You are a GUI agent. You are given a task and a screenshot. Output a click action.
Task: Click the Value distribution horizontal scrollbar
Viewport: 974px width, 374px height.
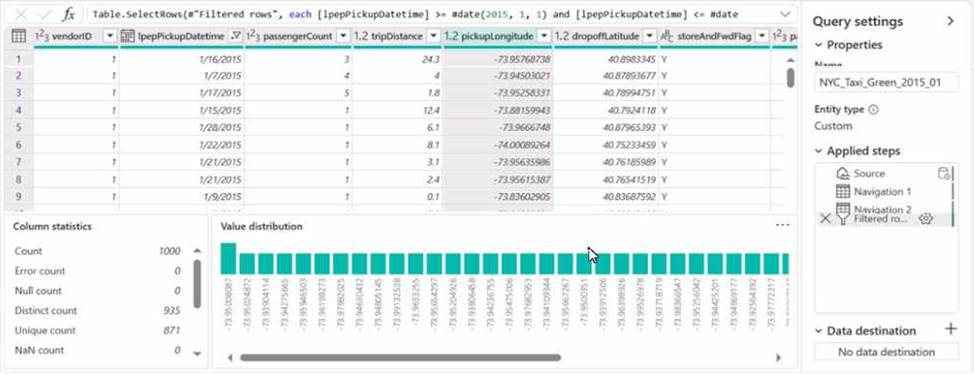pyautogui.click(x=401, y=358)
